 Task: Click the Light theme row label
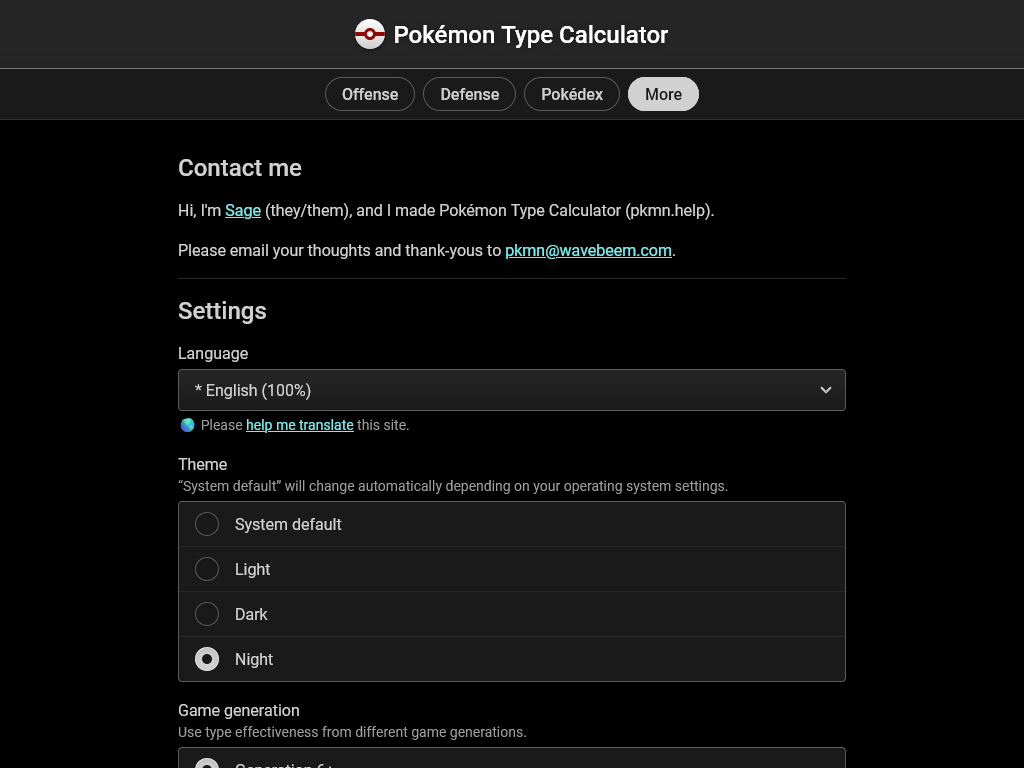coord(252,569)
